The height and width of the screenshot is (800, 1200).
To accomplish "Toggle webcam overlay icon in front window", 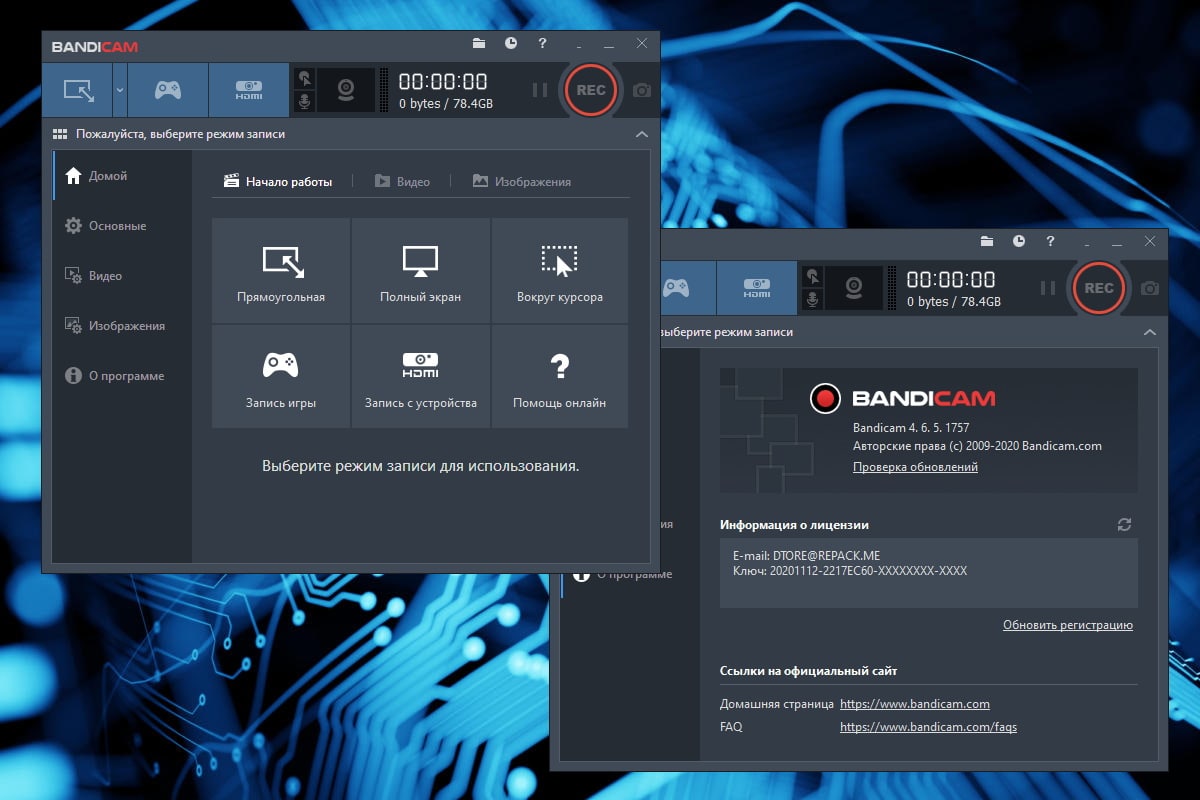I will tap(346, 90).
